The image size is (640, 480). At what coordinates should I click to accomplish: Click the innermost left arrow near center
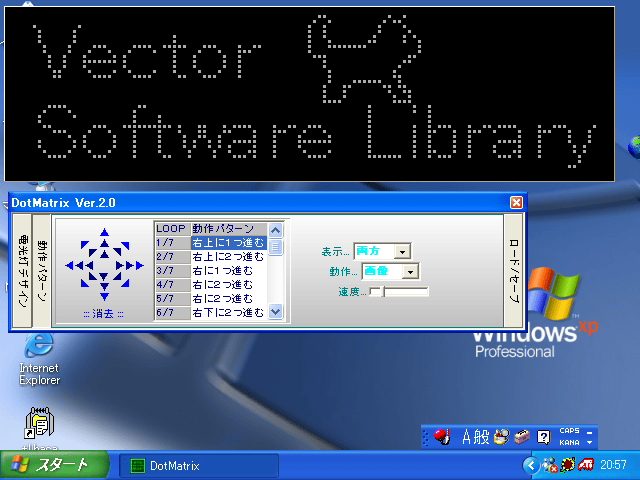click(89, 265)
